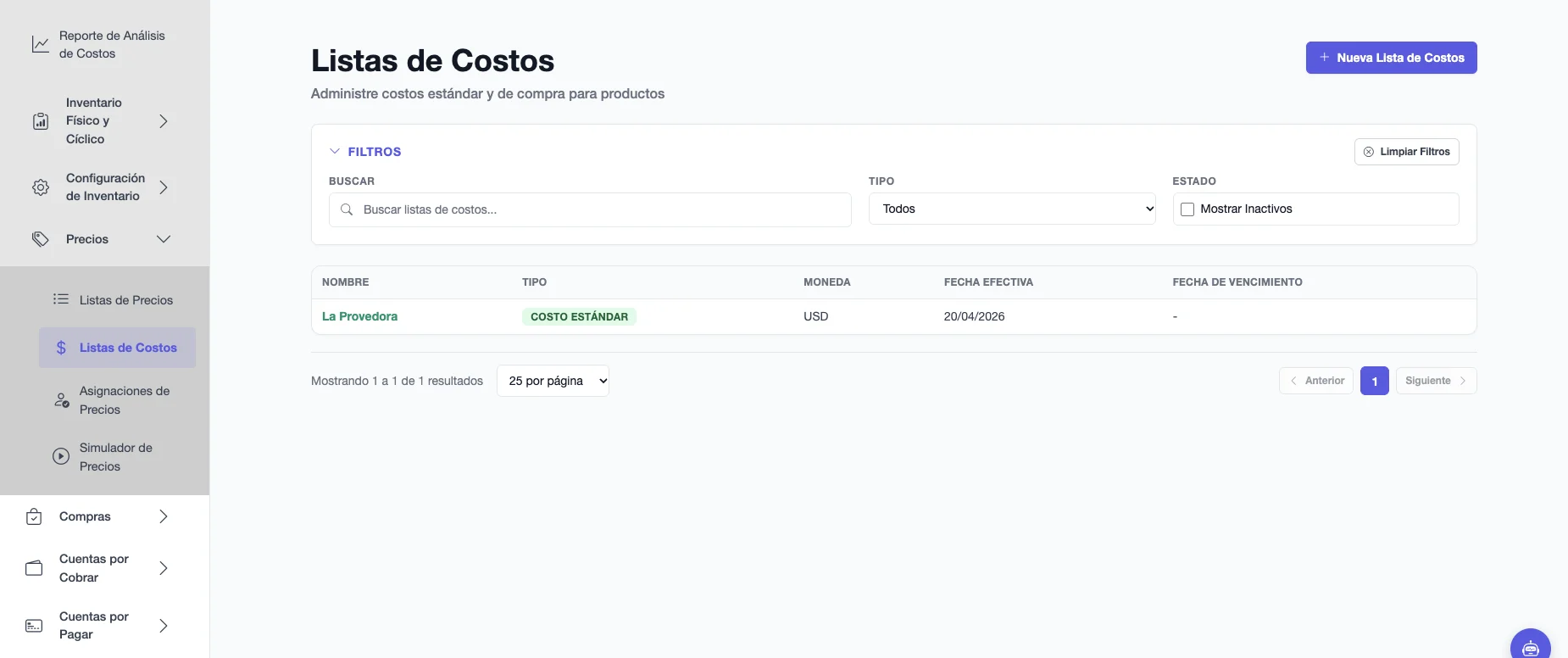Collapse the FILTROS section chevron
The height and width of the screenshot is (658, 1568).
[335, 152]
